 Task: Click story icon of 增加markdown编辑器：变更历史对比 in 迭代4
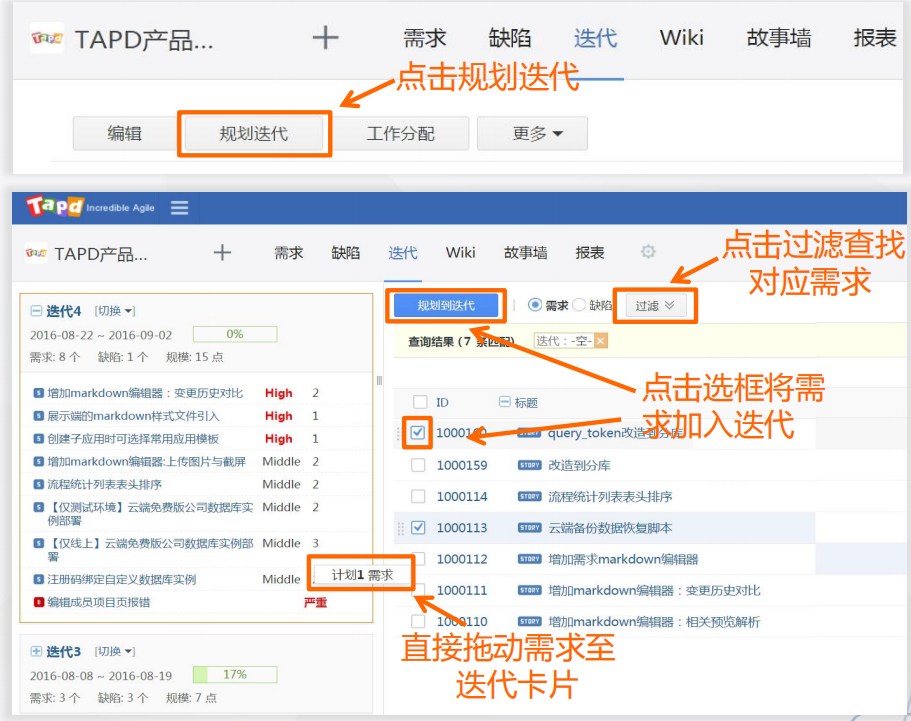38,393
